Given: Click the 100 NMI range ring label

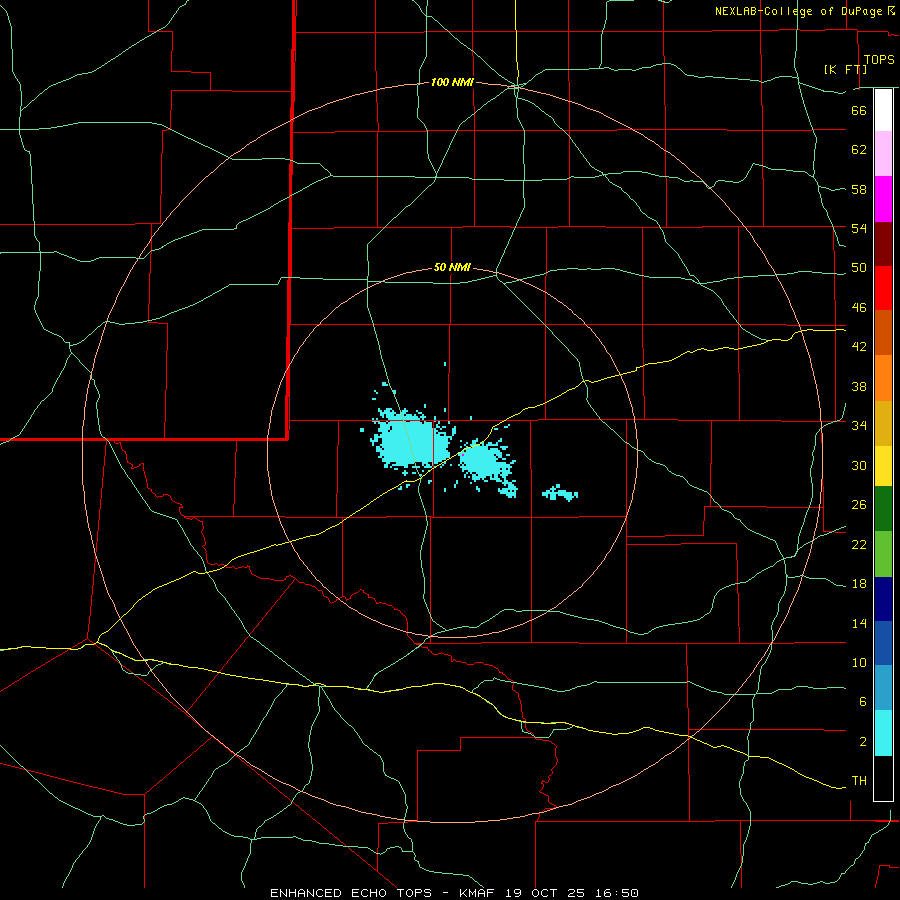Looking at the screenshot, I should click(x=452, y=83).
